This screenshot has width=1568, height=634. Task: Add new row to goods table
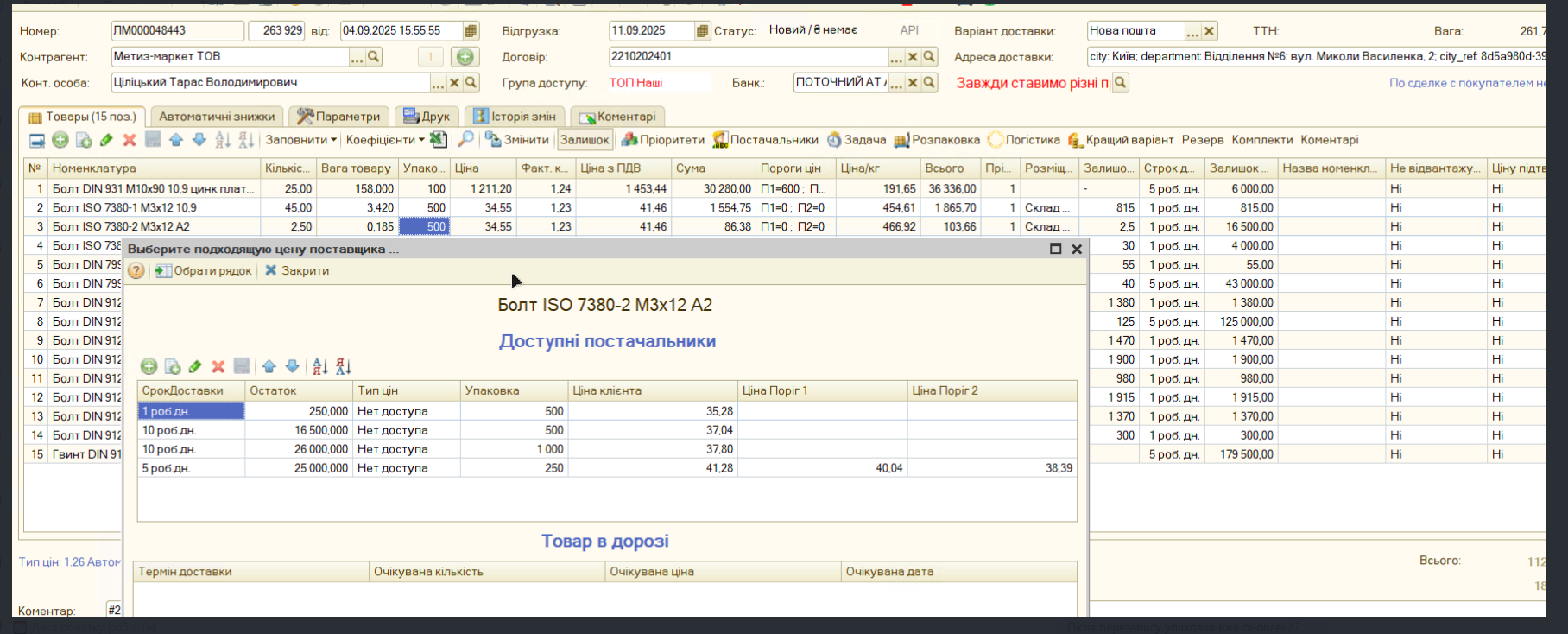point(60,140)
